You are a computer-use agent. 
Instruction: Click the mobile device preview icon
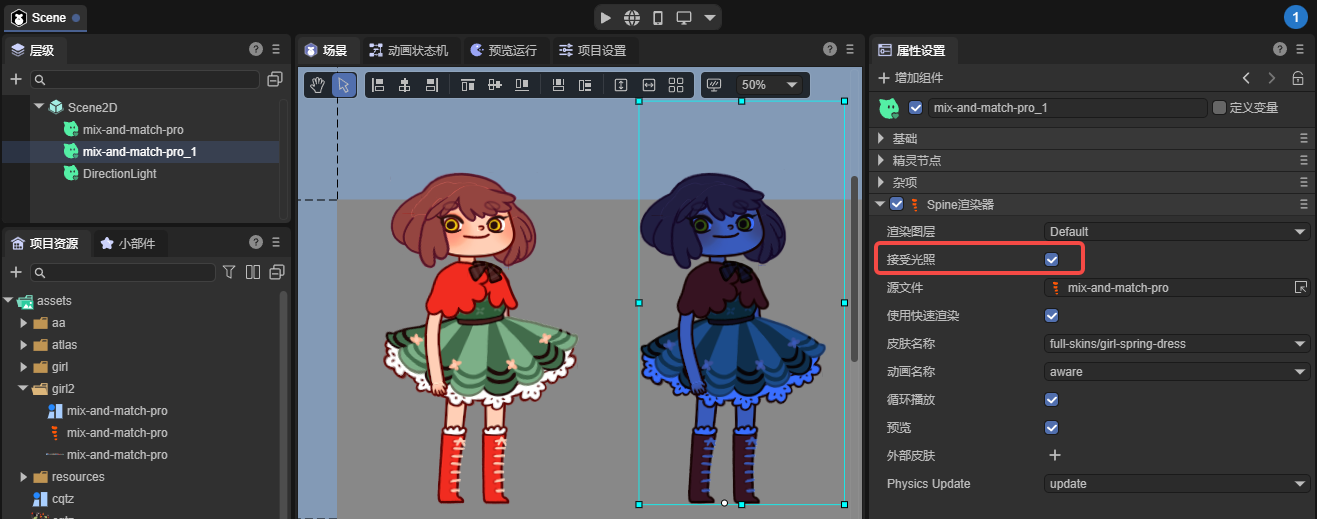(658, 18)
